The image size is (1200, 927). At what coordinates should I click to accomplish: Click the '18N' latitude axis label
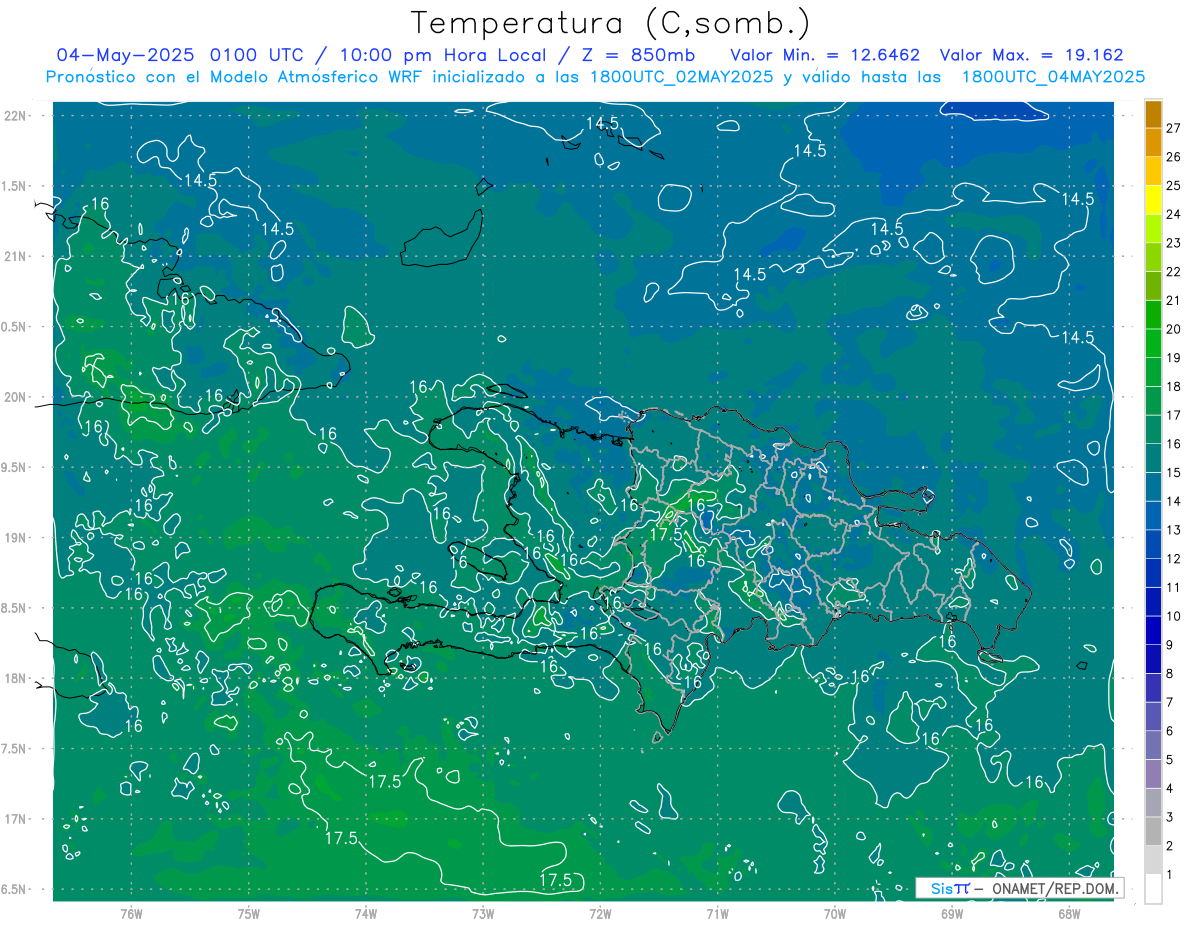point(18,678)
